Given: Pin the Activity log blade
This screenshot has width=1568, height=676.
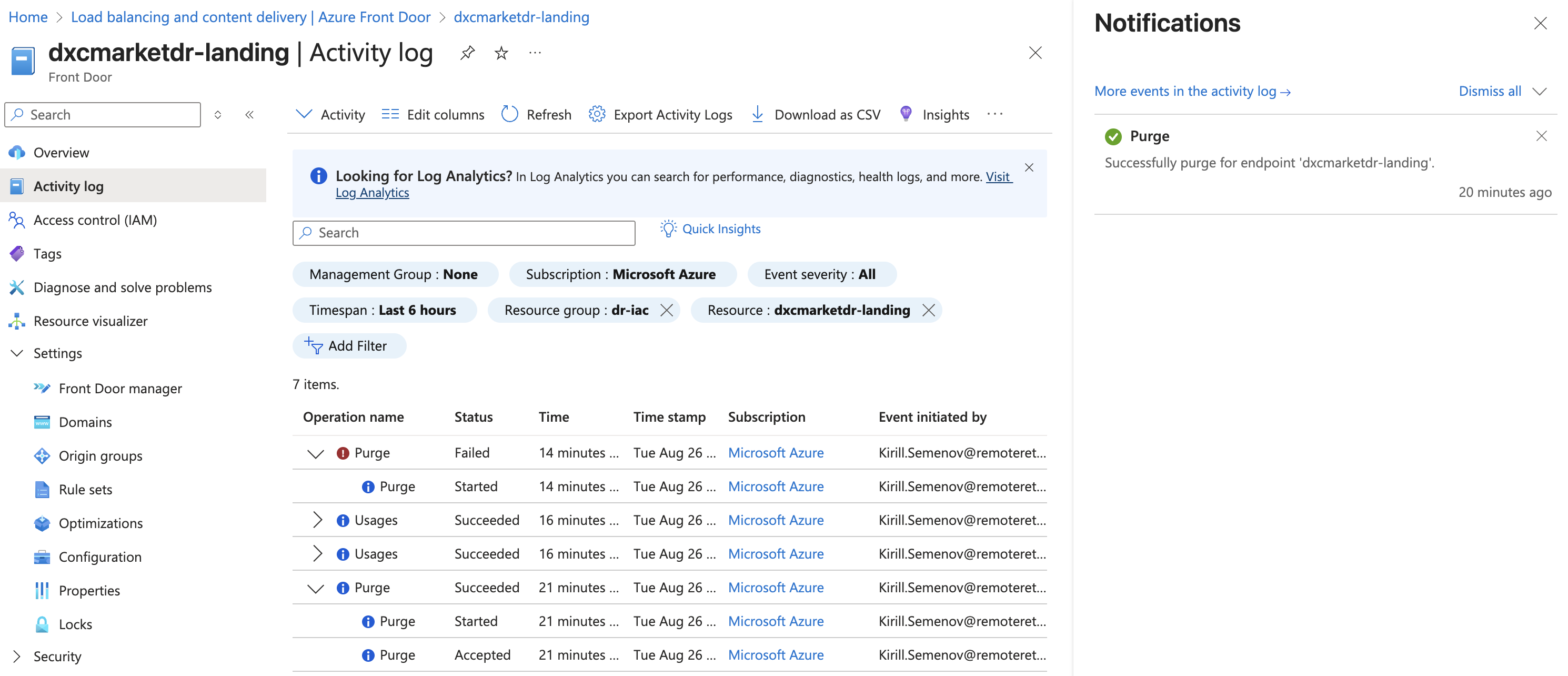Looking at the screenshot, I should click(x=467, y=53).
